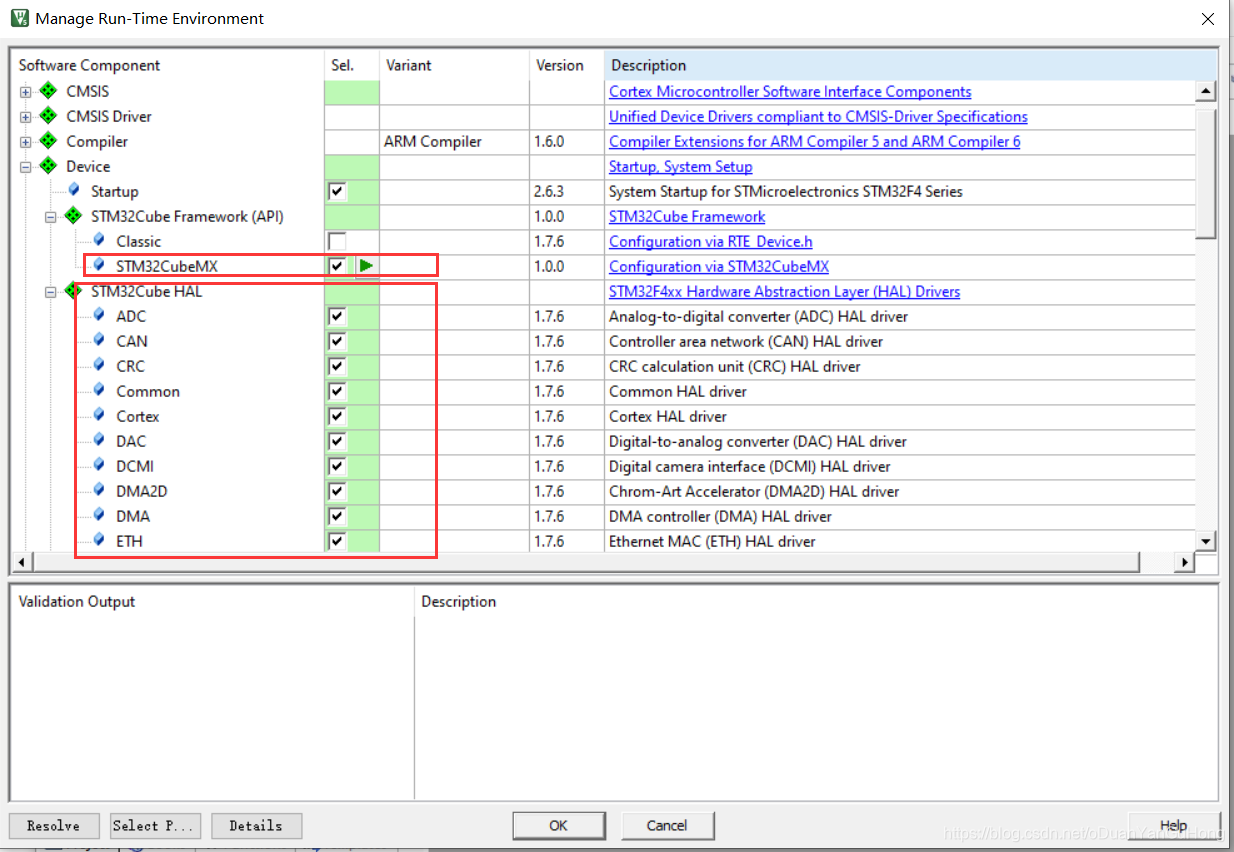Toggle the CRC HAL driver checkbox
1234x852 pixels.
click(337, 366)
